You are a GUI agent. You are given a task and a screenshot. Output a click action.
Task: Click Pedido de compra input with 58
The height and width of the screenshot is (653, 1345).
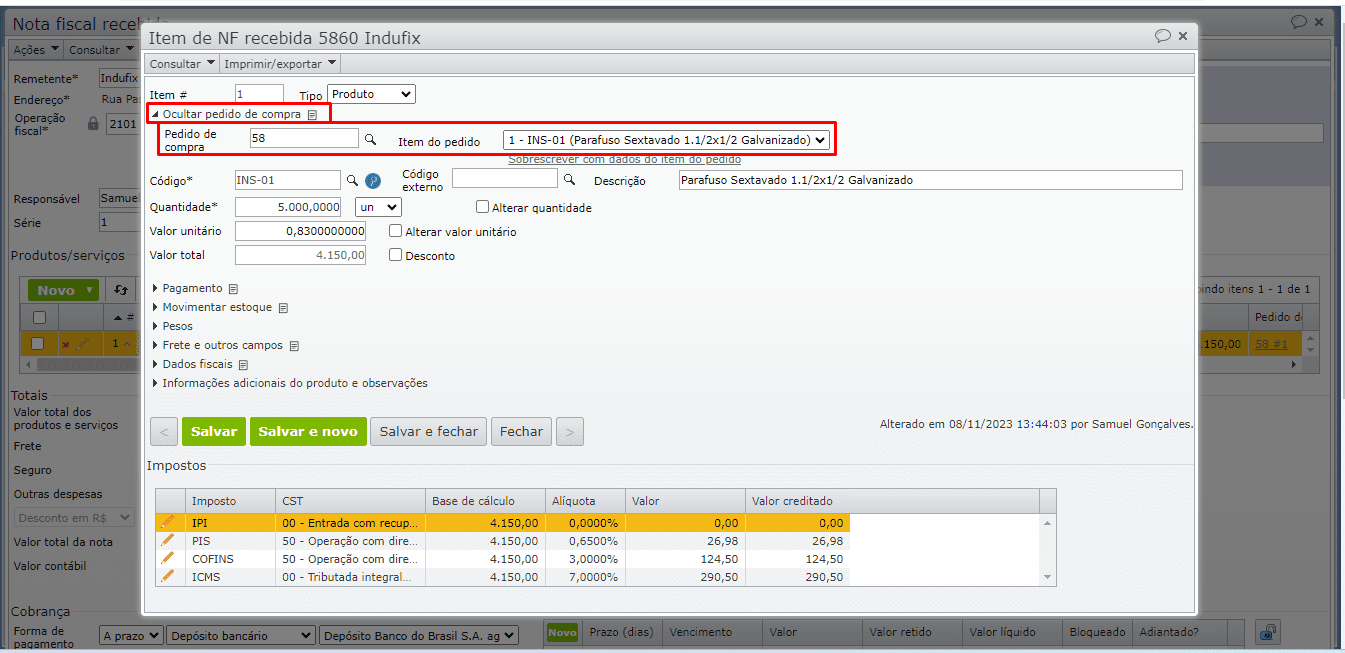304,138
